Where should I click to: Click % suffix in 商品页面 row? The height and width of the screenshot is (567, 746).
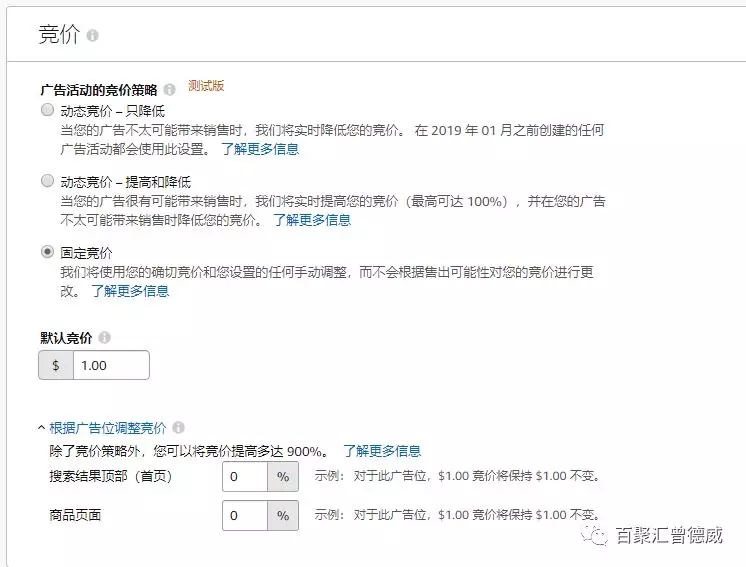coord(283,515)
